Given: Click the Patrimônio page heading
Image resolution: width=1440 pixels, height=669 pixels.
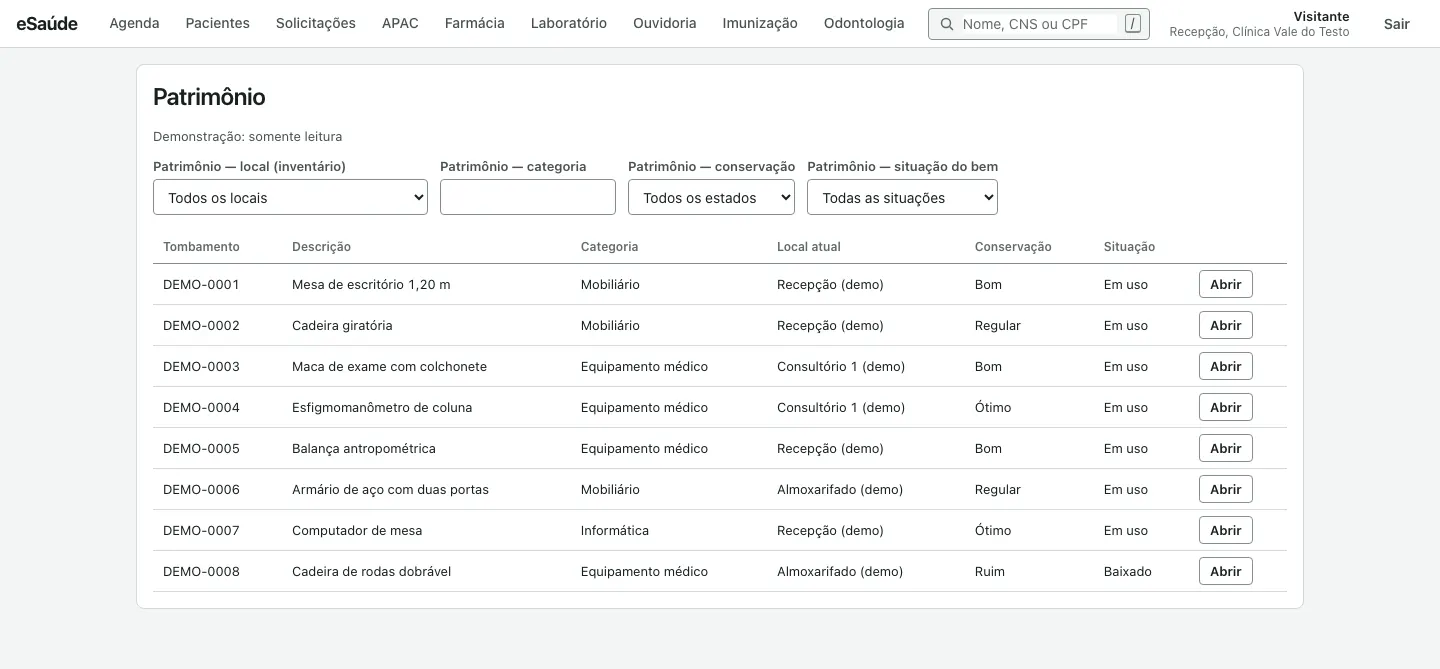Looking at the screenshot, I should [x=209, y=97].
